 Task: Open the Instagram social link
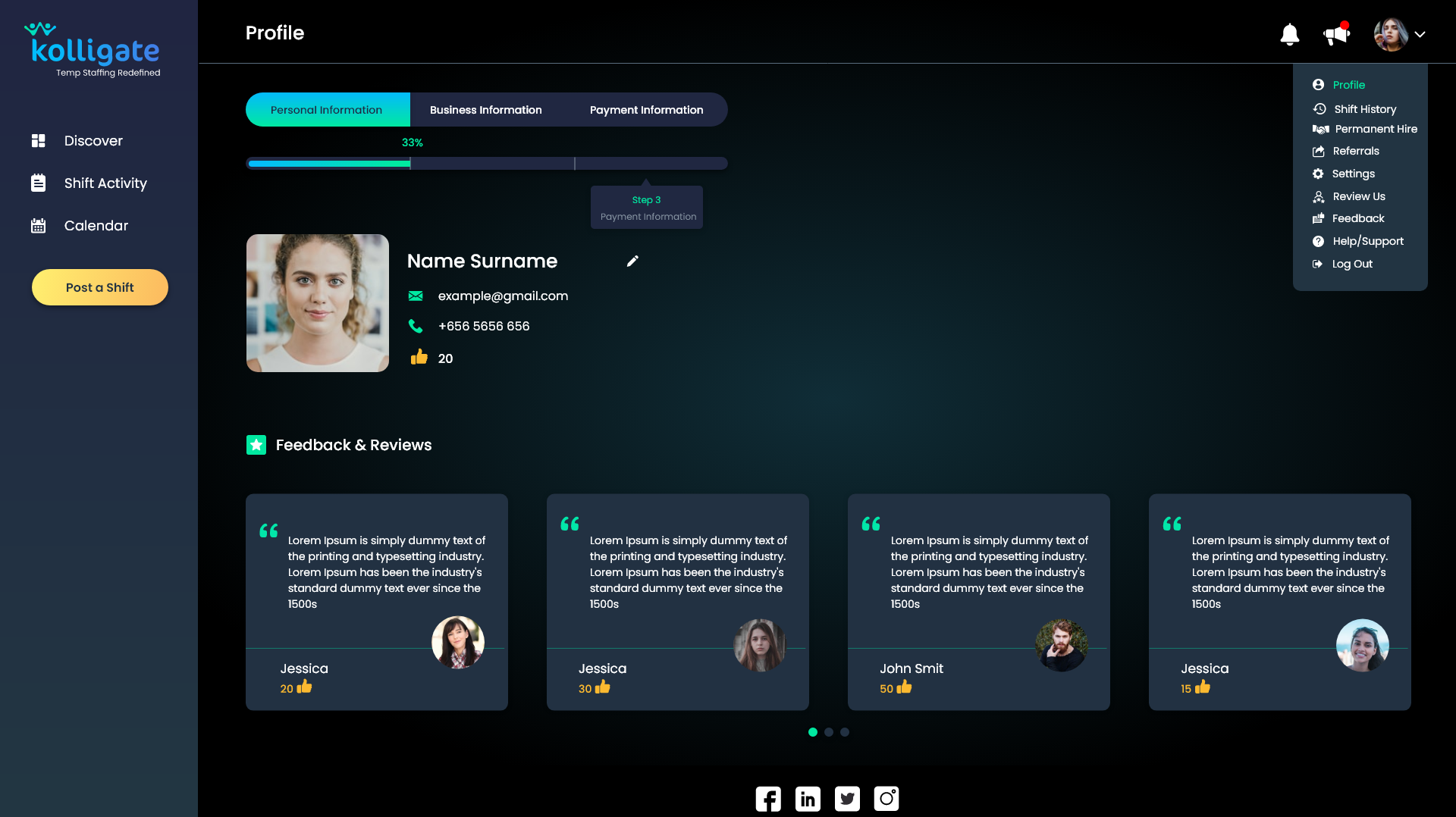click(886, 798)
